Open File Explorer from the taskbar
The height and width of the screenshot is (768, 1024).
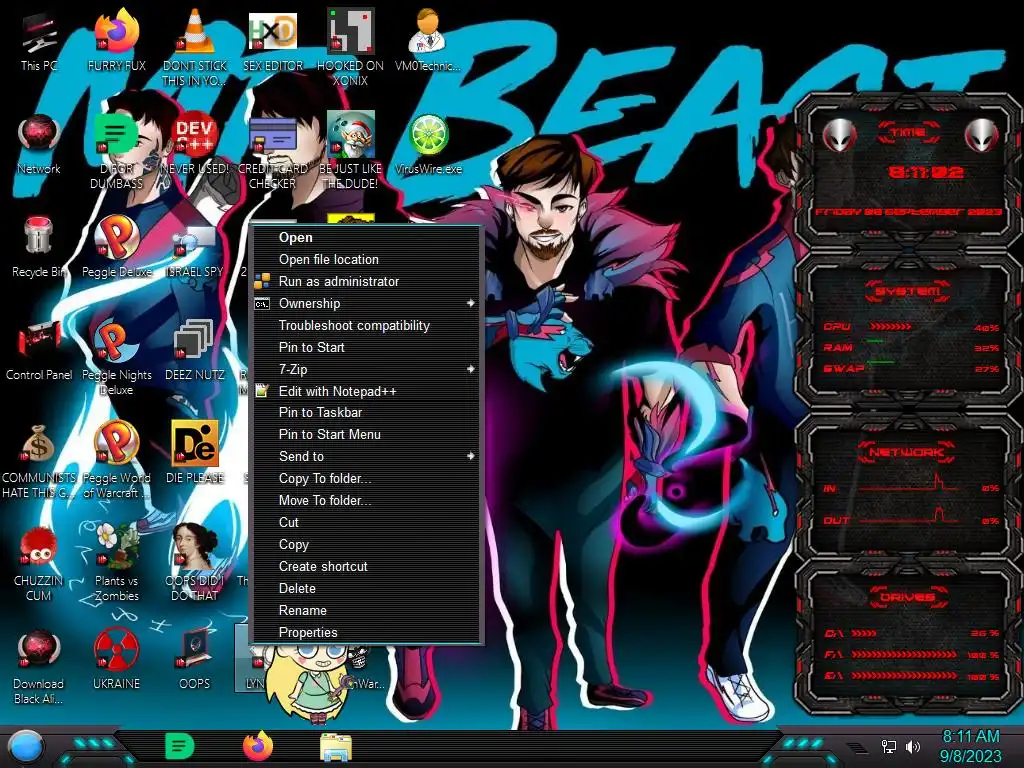coord(336,748)
